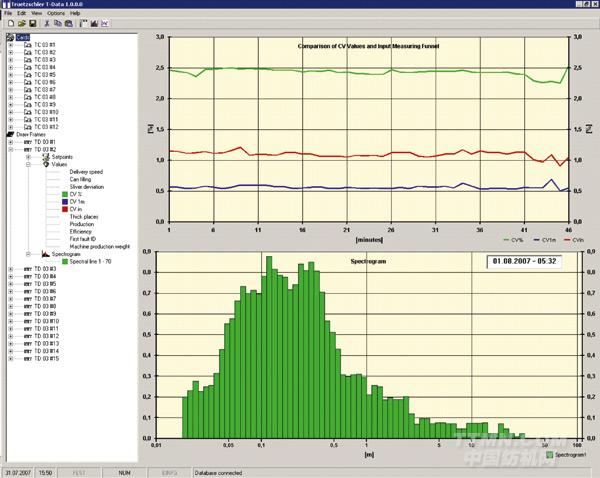
Task: Expand the TC 03 #1 card node
Action: coord(11,45)
